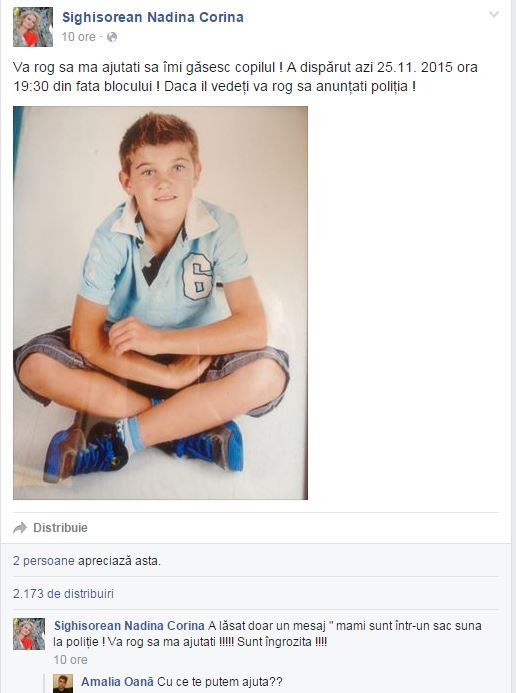Screen dimensions: 516x693
Task: Open the '2.173 de distribuiri' shares list
Action: pyautogui.click(x=64, y=594)
